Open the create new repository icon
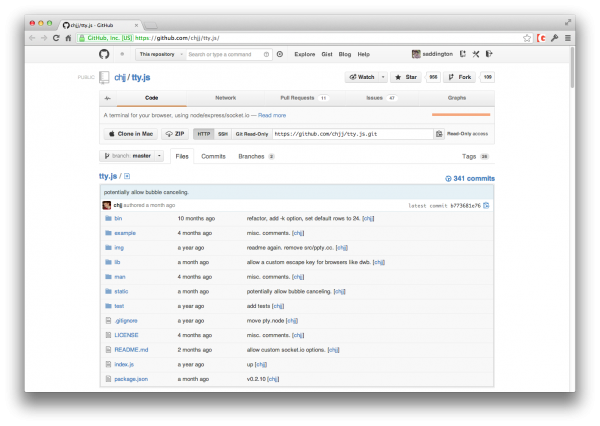This screenshot has width=600, height=426. point(463,54)
